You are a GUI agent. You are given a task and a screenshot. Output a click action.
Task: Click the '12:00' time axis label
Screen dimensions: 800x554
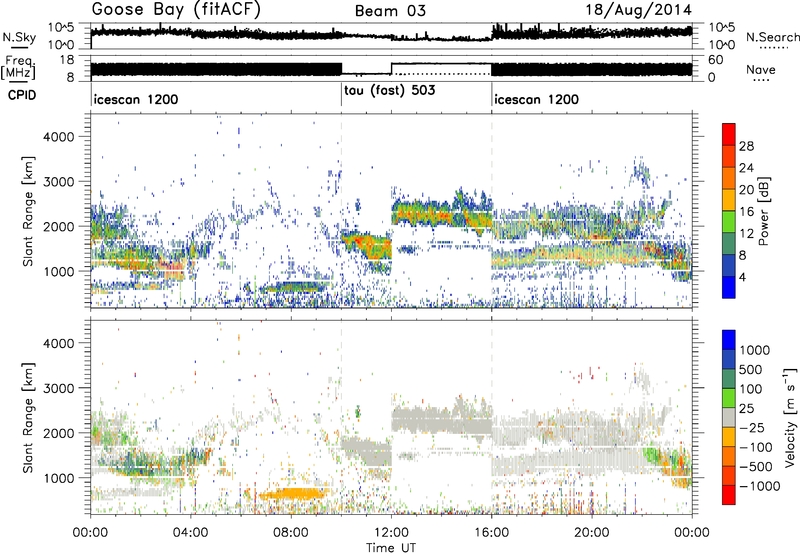coord(391,533)
